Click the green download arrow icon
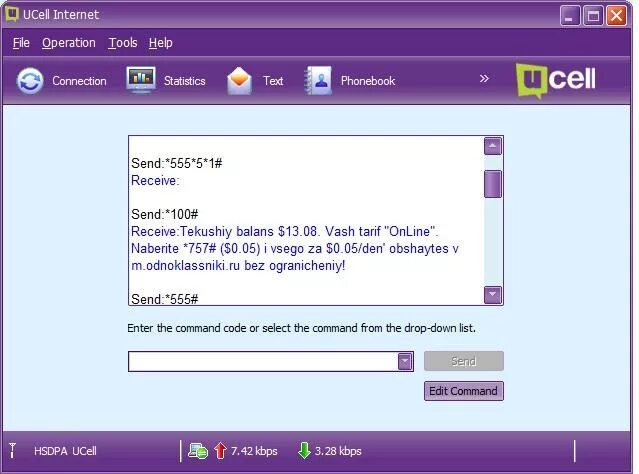 tap(304, 451)
